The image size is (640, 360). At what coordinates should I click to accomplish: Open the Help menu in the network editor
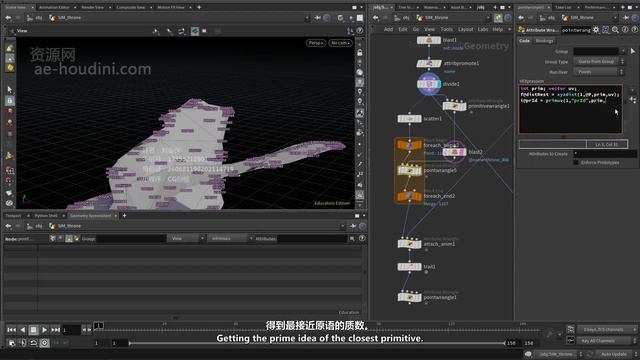click(x=498, y=29)
